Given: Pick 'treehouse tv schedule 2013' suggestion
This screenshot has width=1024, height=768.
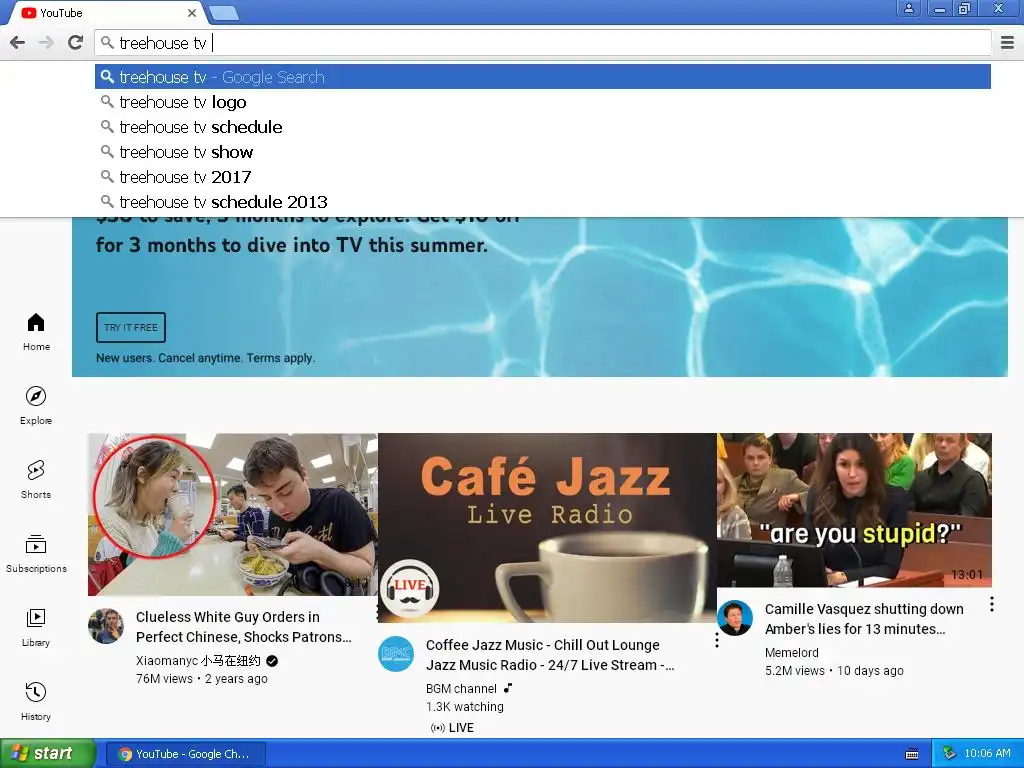Looking at the screenshot, I should click(x=543, y=202).
